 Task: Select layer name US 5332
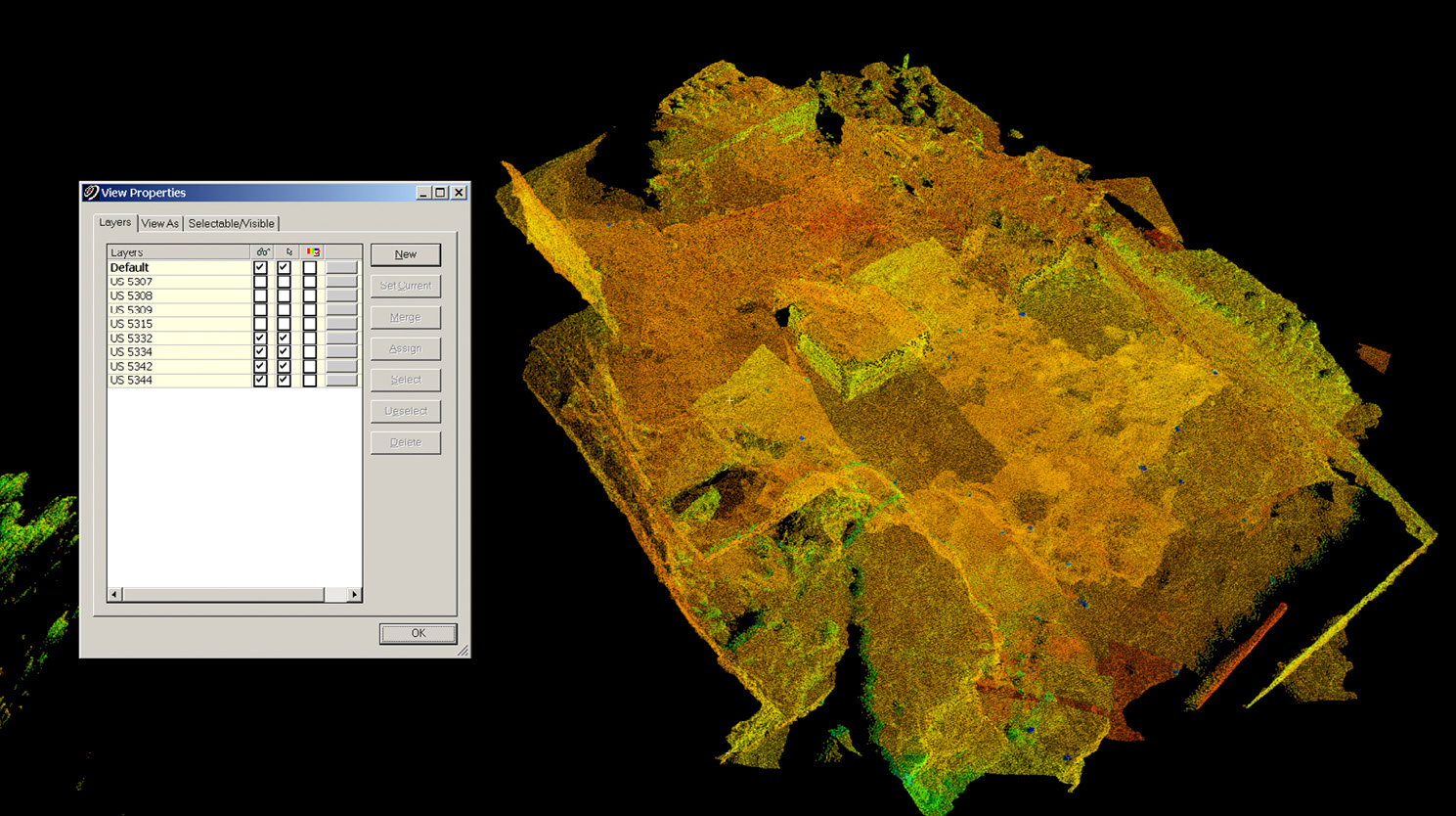[x=131, y=338]
